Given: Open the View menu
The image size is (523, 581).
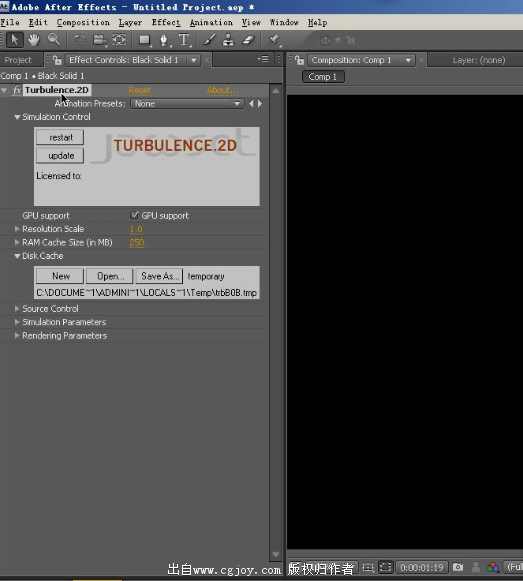Looking at the screenshot, I should (x=251, y=22).
